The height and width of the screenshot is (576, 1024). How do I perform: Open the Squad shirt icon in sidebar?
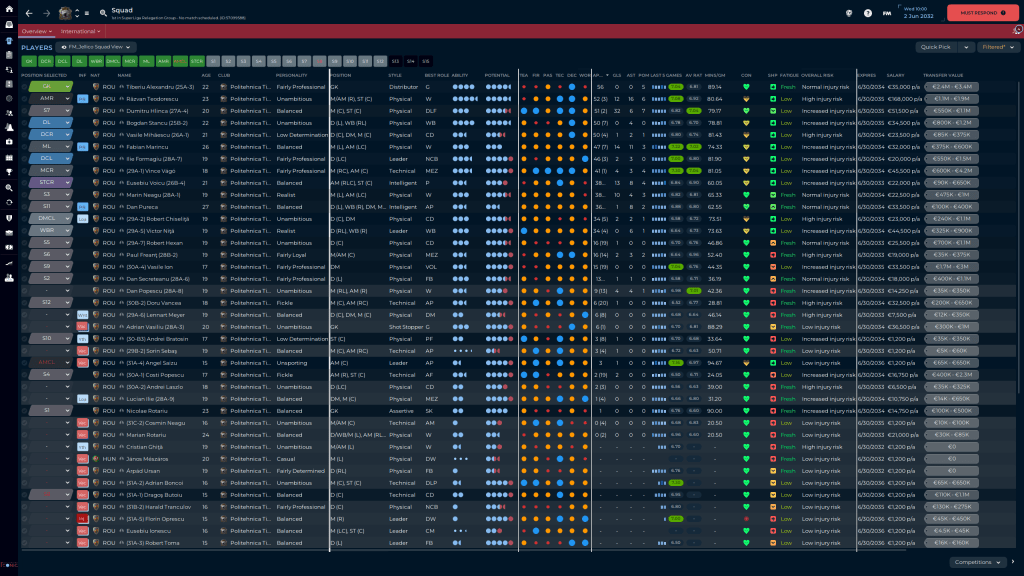pyautogui.click(x=9, y=39)
